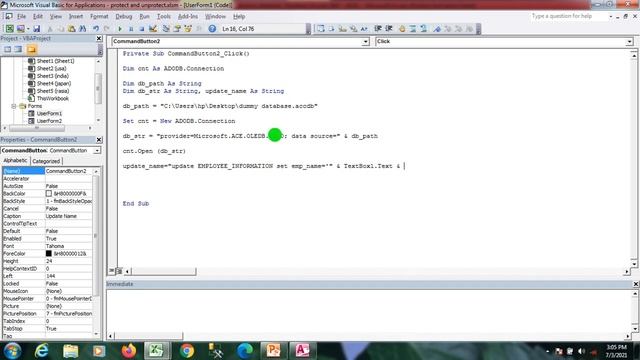
Task: Click the Paste toolbar icon
Action: [72, 29]
